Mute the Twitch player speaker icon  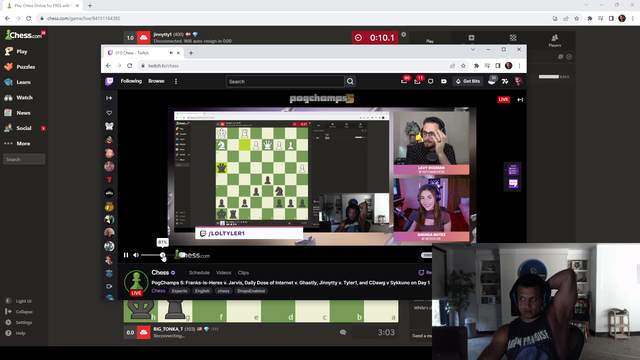coord(136,255)
